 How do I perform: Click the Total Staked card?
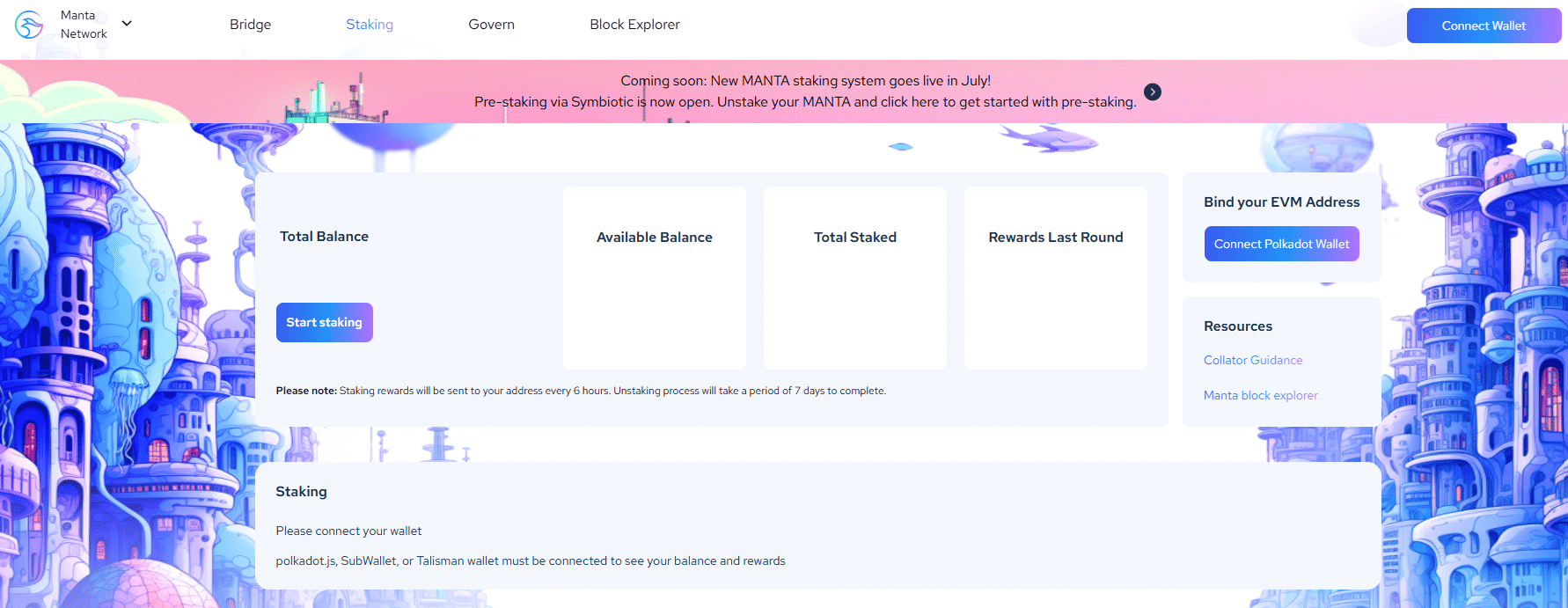(x=855, y=278)
